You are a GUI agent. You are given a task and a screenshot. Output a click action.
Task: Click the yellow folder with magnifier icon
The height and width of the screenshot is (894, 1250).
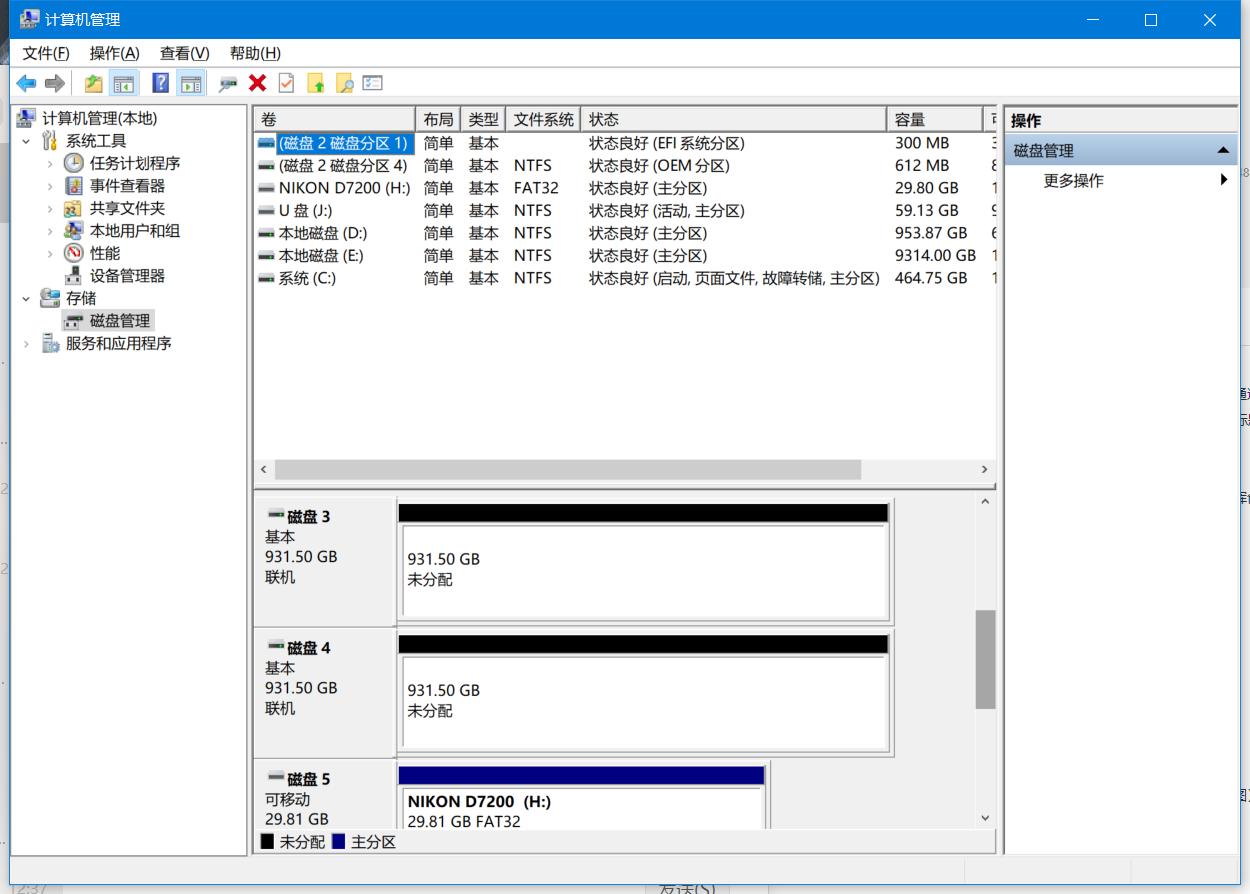pos(344,84)
